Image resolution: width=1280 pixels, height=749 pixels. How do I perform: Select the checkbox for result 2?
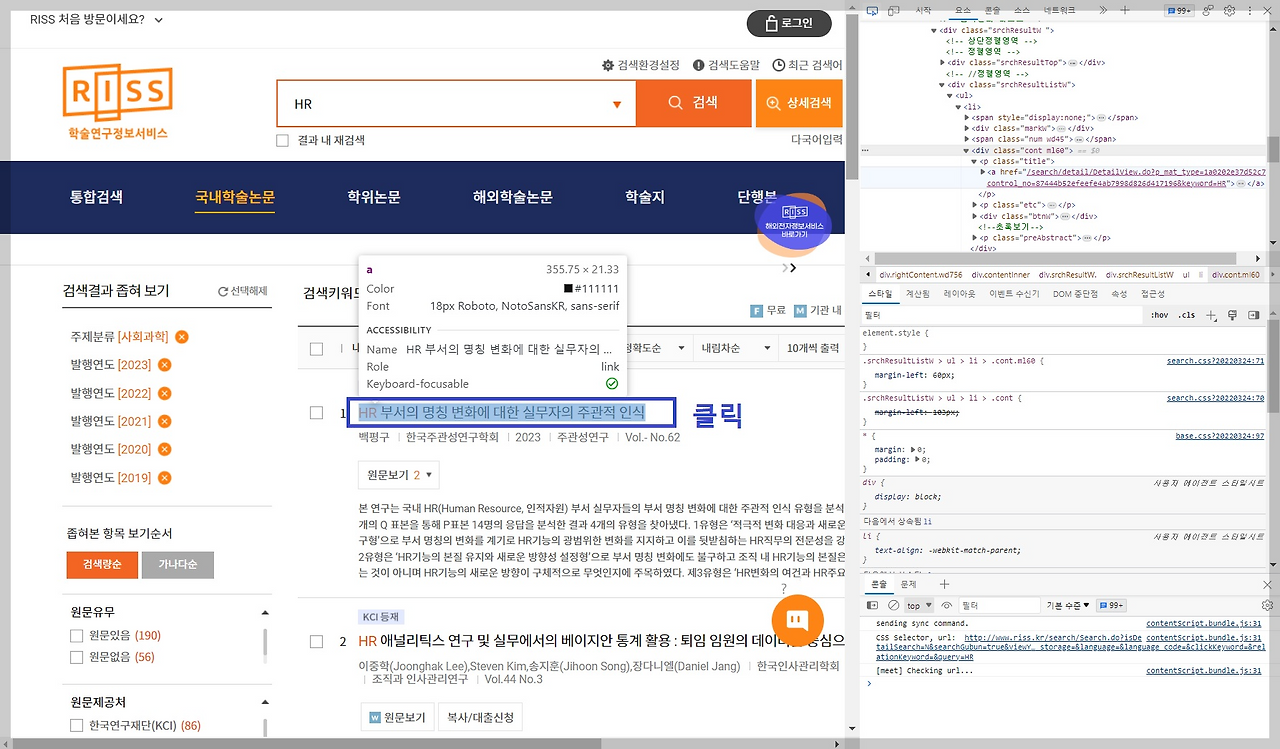pyautogui.click(x=316, y=641)
